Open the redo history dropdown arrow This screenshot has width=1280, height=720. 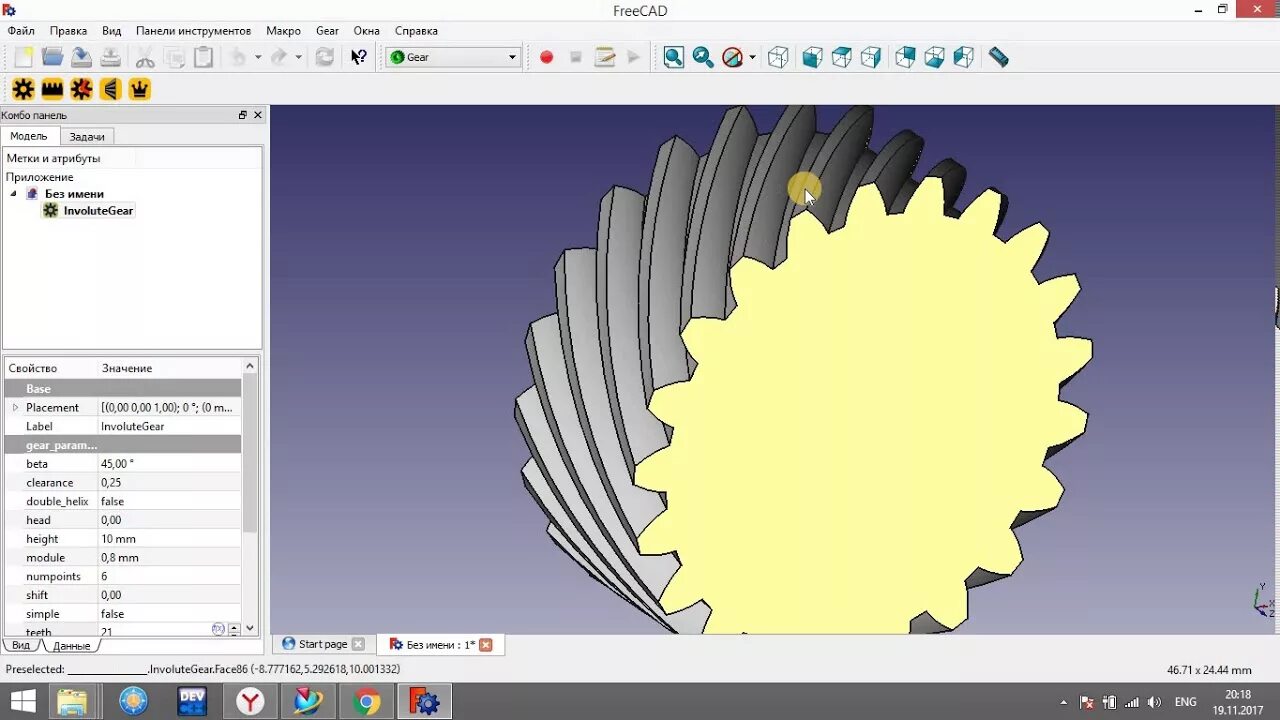point(299,57)
